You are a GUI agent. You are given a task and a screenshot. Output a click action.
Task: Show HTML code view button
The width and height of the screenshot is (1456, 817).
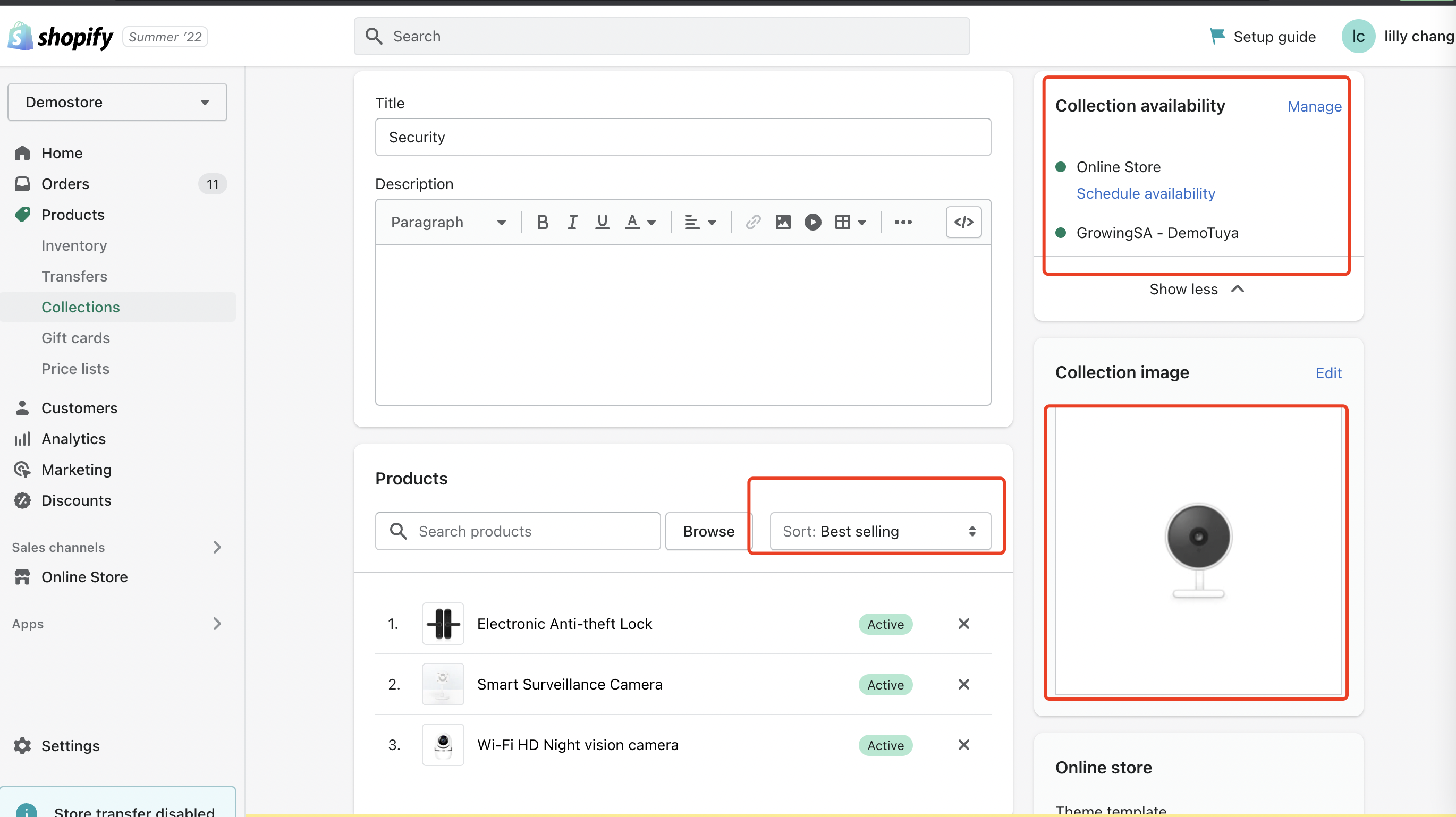point(963,222)
